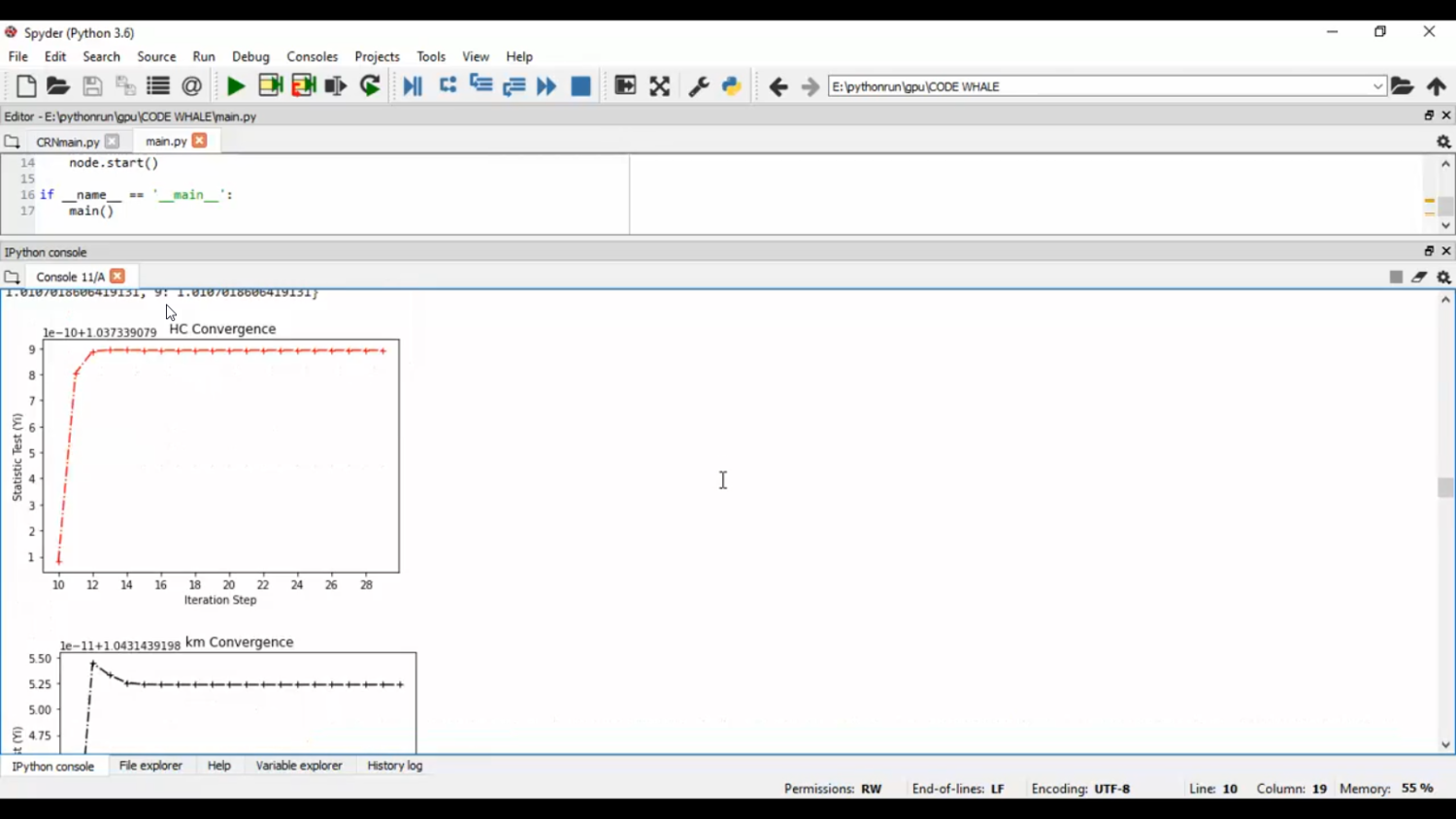Click the console vertical scrollbar handle

[1445, 487]
